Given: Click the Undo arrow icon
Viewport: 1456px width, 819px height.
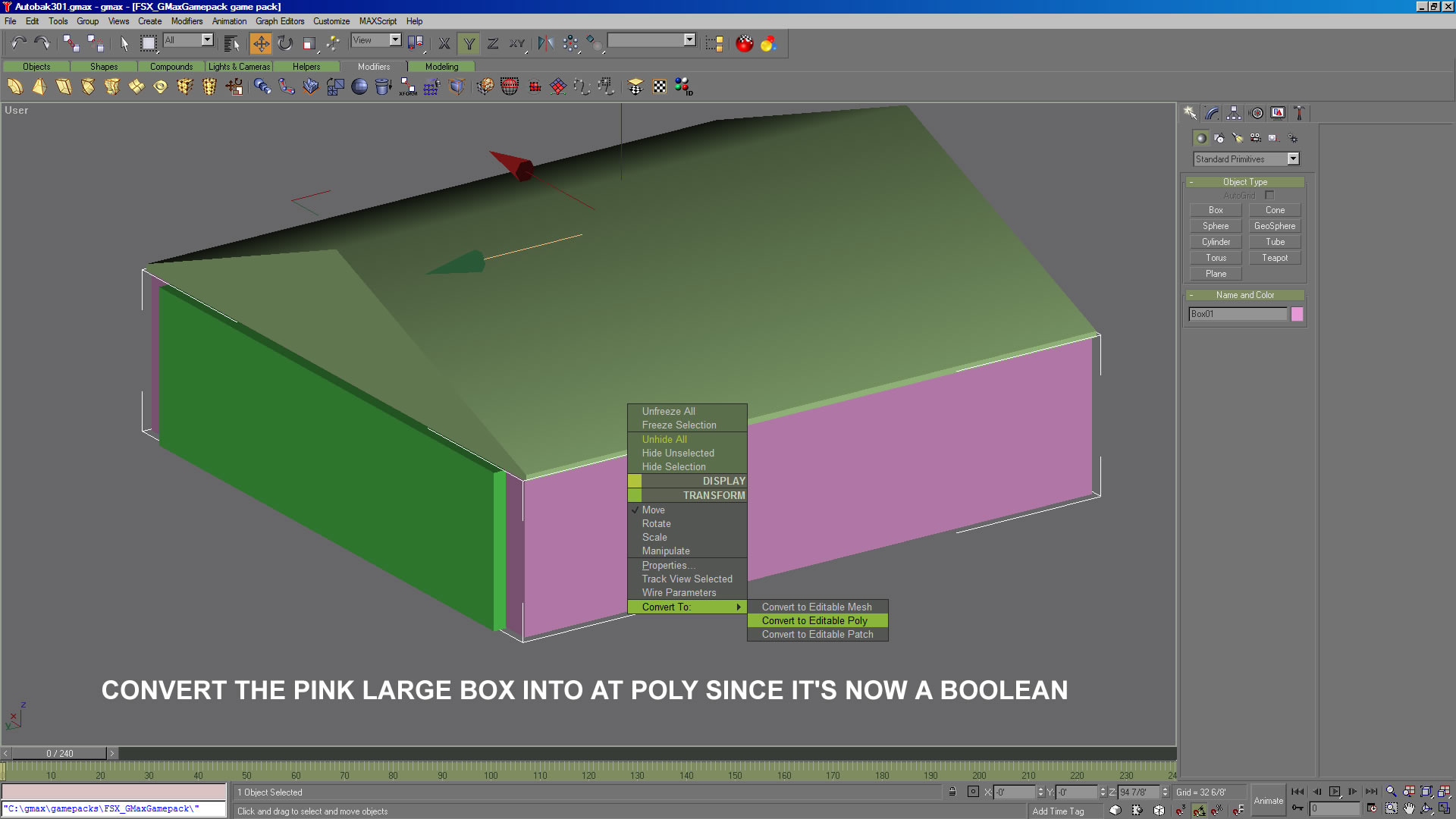Looking at the screenshot, I should click(18, 43).
